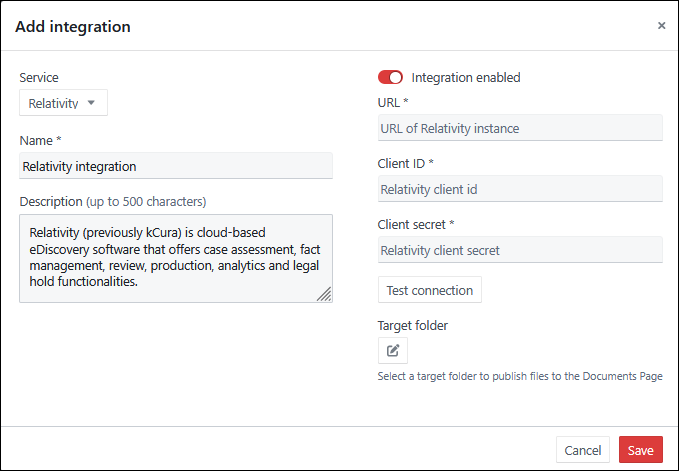Screen dimensions: 679x471
Task: Click the Relativity client id field
Action: pos(520,189)
